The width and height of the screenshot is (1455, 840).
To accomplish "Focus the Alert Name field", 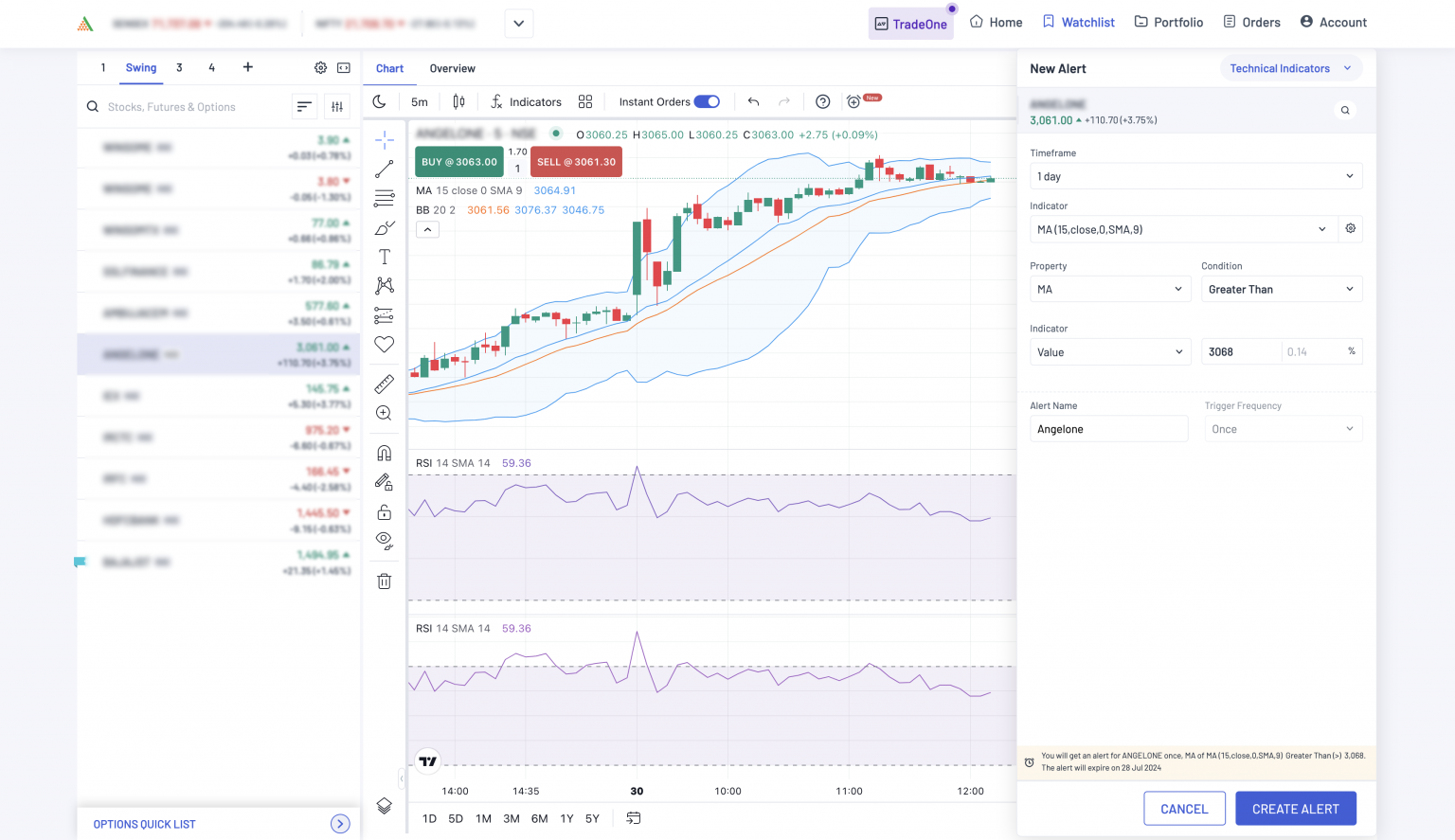I will click(1108, 429).
